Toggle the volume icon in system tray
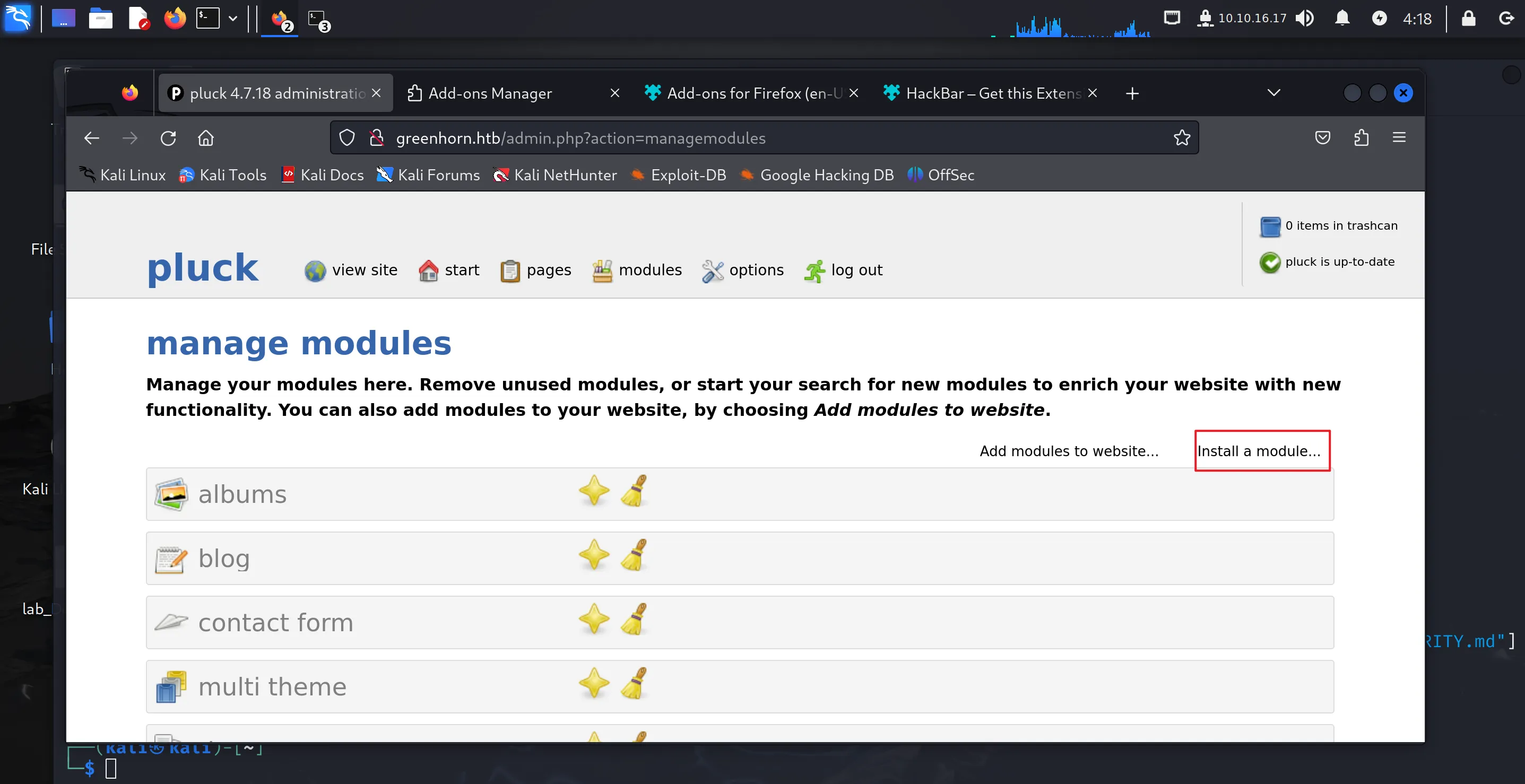Image resolution: width=1525 pixels, height=784 pixels. pos(1304,19)
